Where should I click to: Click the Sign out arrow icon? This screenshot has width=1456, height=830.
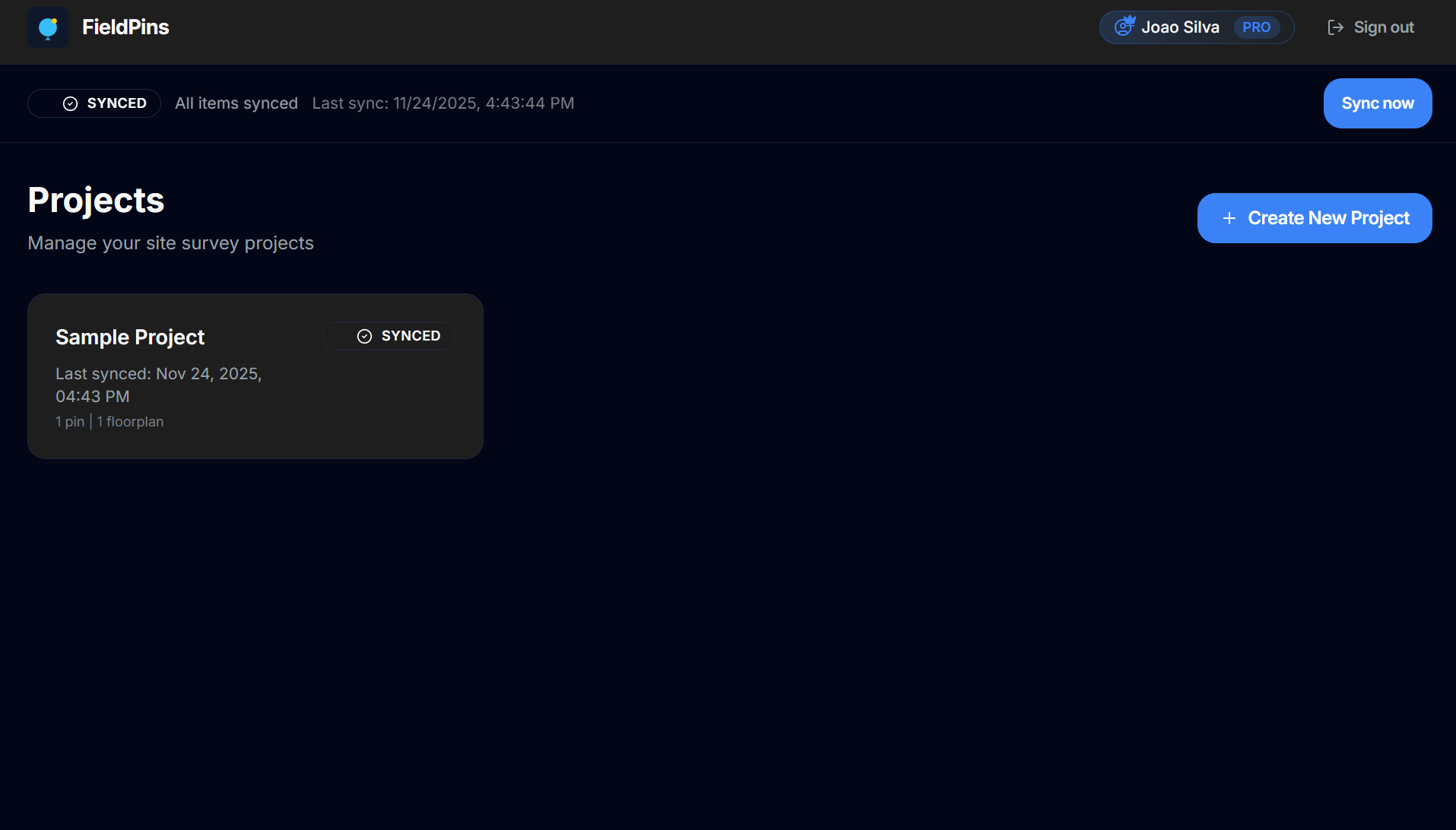coord(1336,27)
